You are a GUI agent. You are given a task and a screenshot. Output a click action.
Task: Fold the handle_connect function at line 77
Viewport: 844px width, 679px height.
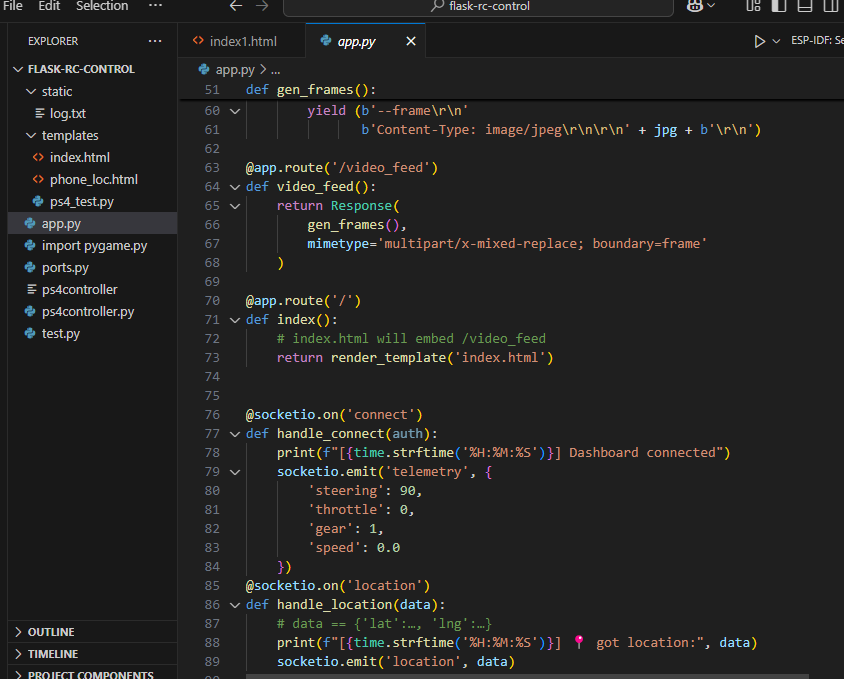pyautogui.click(x=235, y=434)
